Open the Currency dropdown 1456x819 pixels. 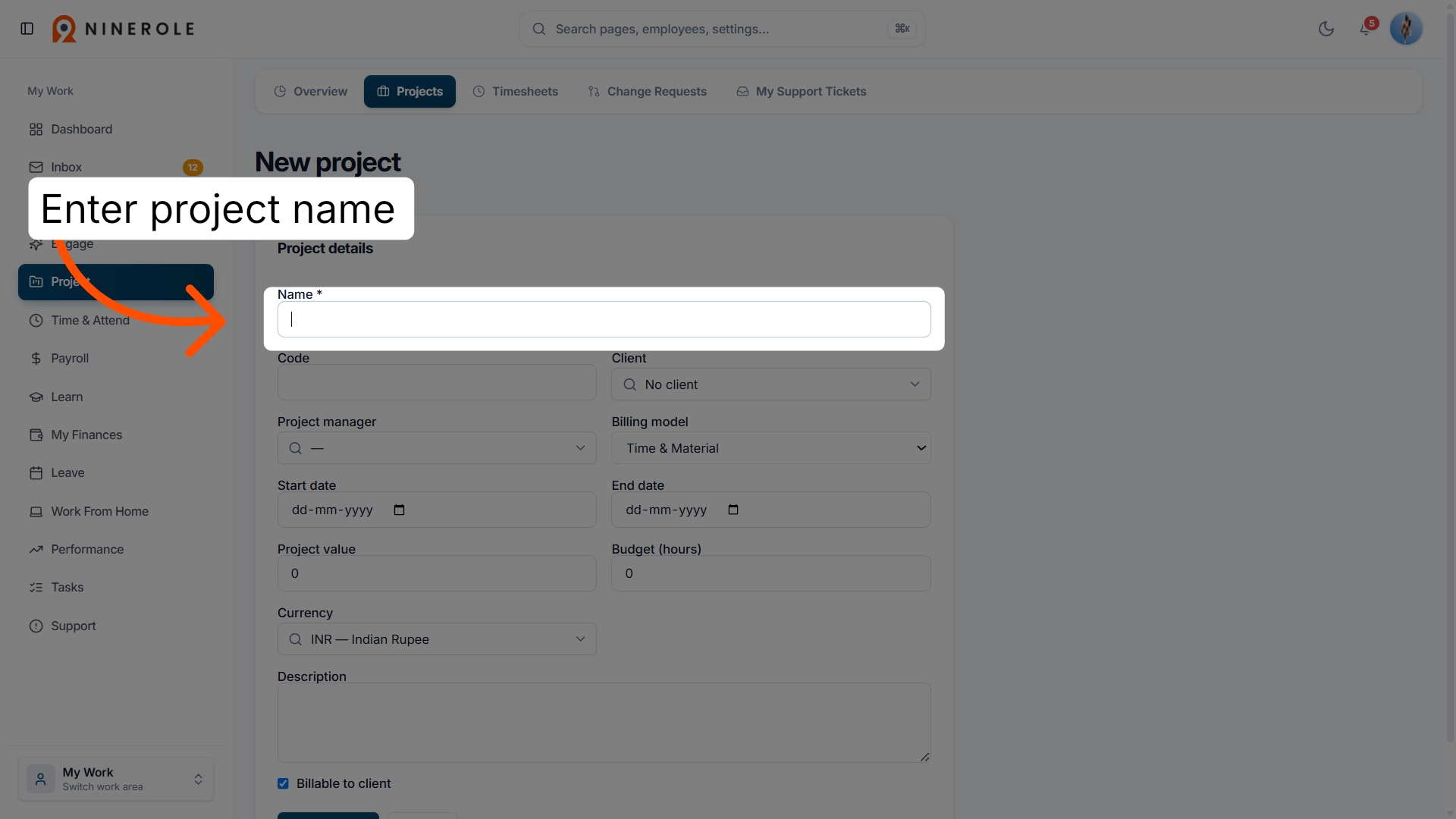pyautogui.click(x=437, y=640)
